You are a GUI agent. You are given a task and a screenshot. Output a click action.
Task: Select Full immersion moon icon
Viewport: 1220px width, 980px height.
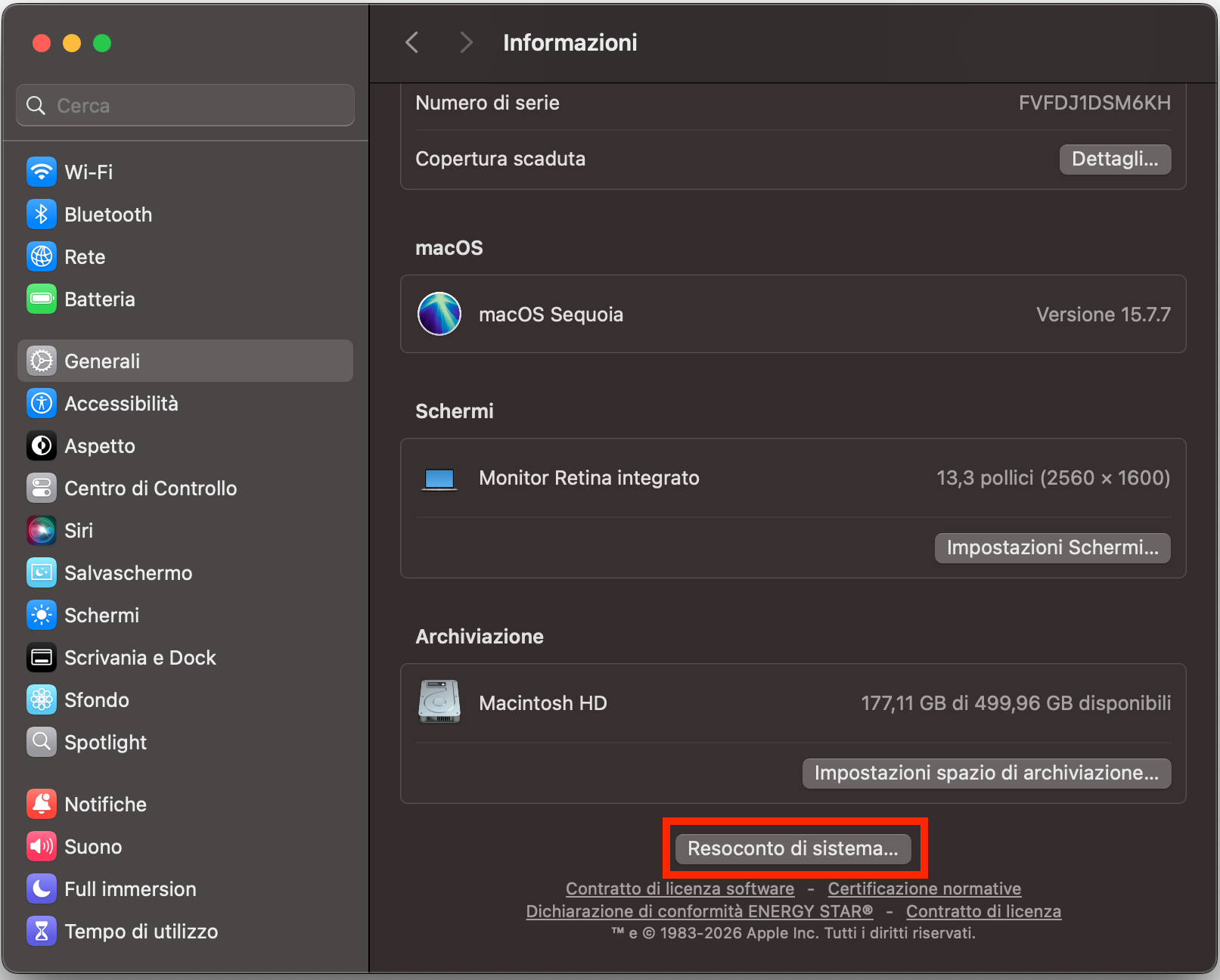(42, 889)
